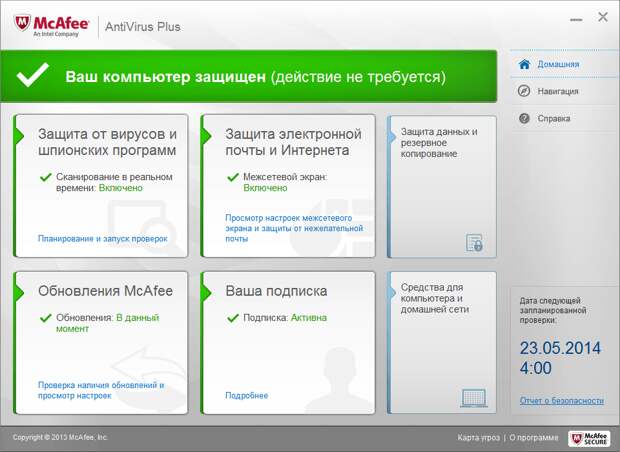Click the data protection lock document icon
This screenshot has width=620, height=452.
(474, 242)
